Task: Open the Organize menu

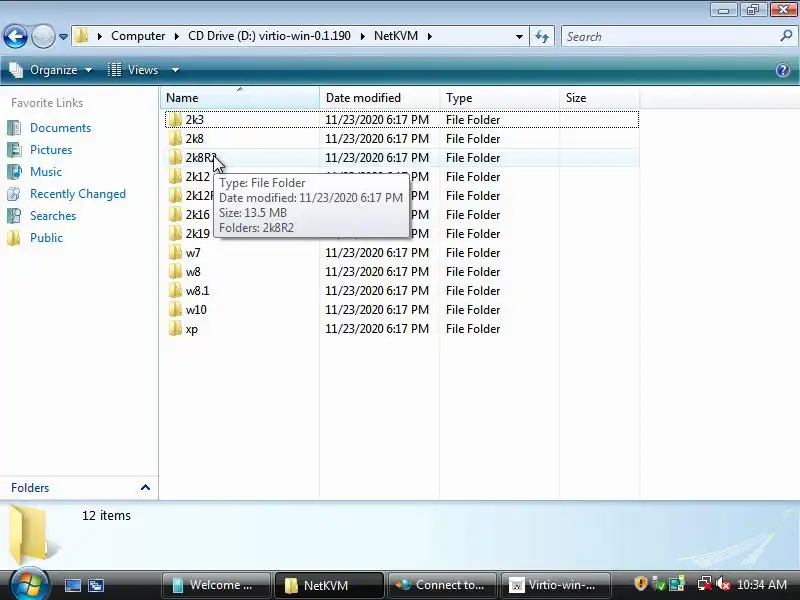Action: tap(51, 70)
